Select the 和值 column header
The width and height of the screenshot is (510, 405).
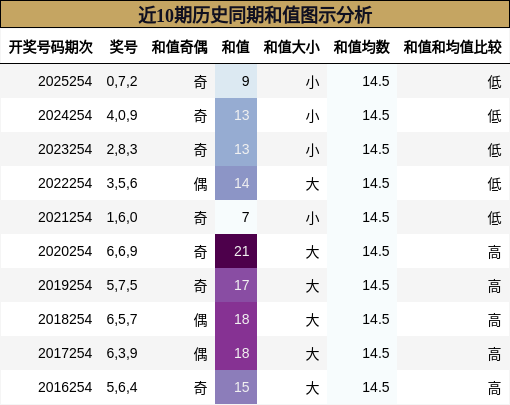(236, 47)
